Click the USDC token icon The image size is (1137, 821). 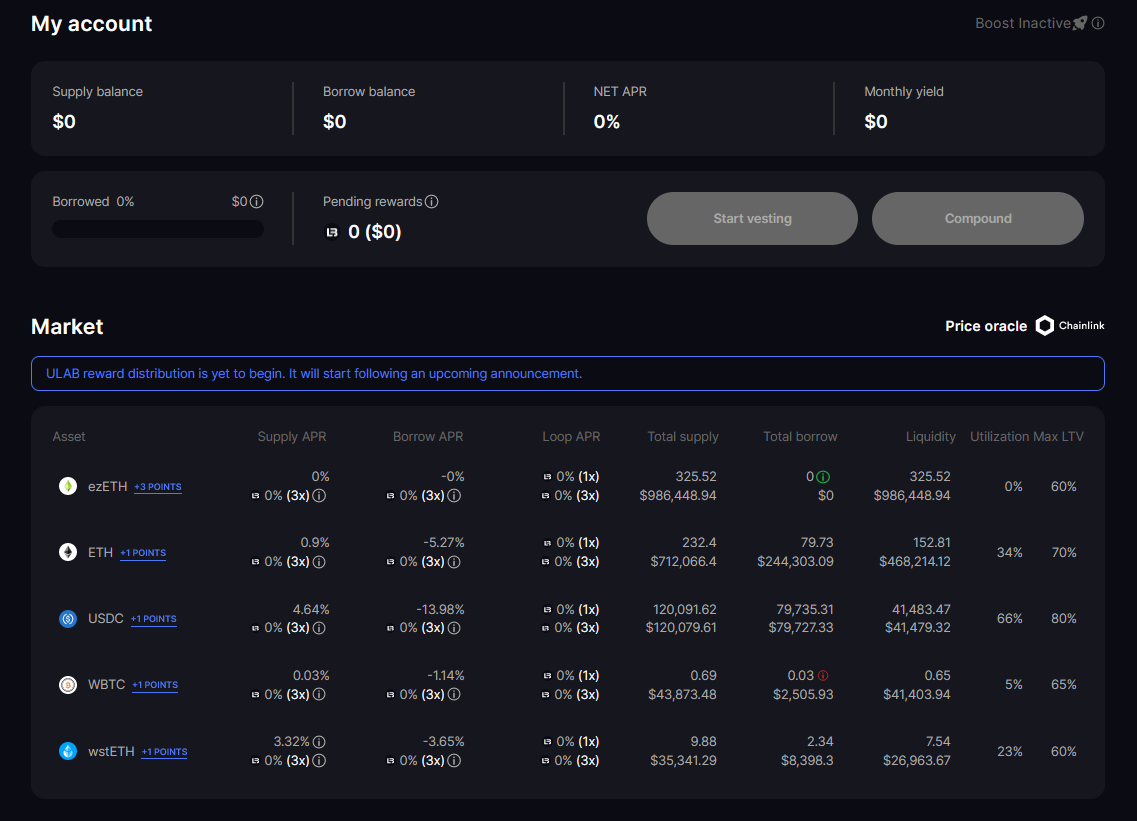pyautogui.click(x=68, y=619)
